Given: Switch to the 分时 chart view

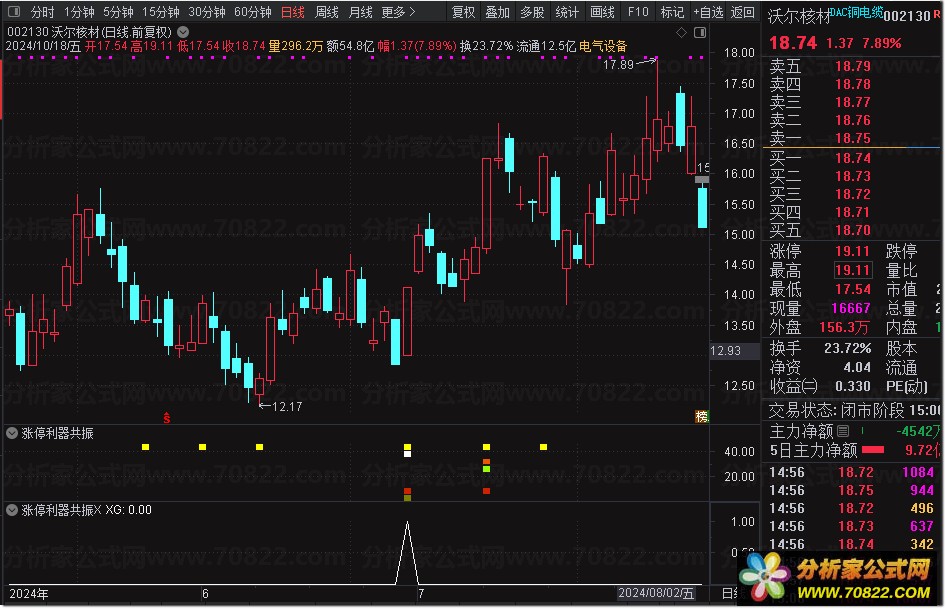Looking at the screenshot, I should pyautogui.click(x=42, y=11).
